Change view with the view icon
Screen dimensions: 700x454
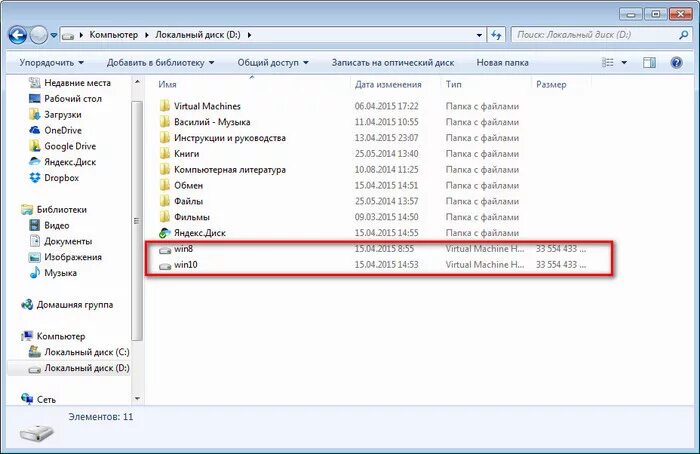608,62
